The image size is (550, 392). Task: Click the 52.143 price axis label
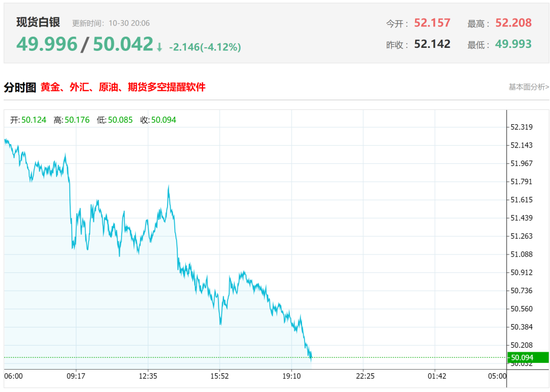pyautogui.click(x=522, y=145)
